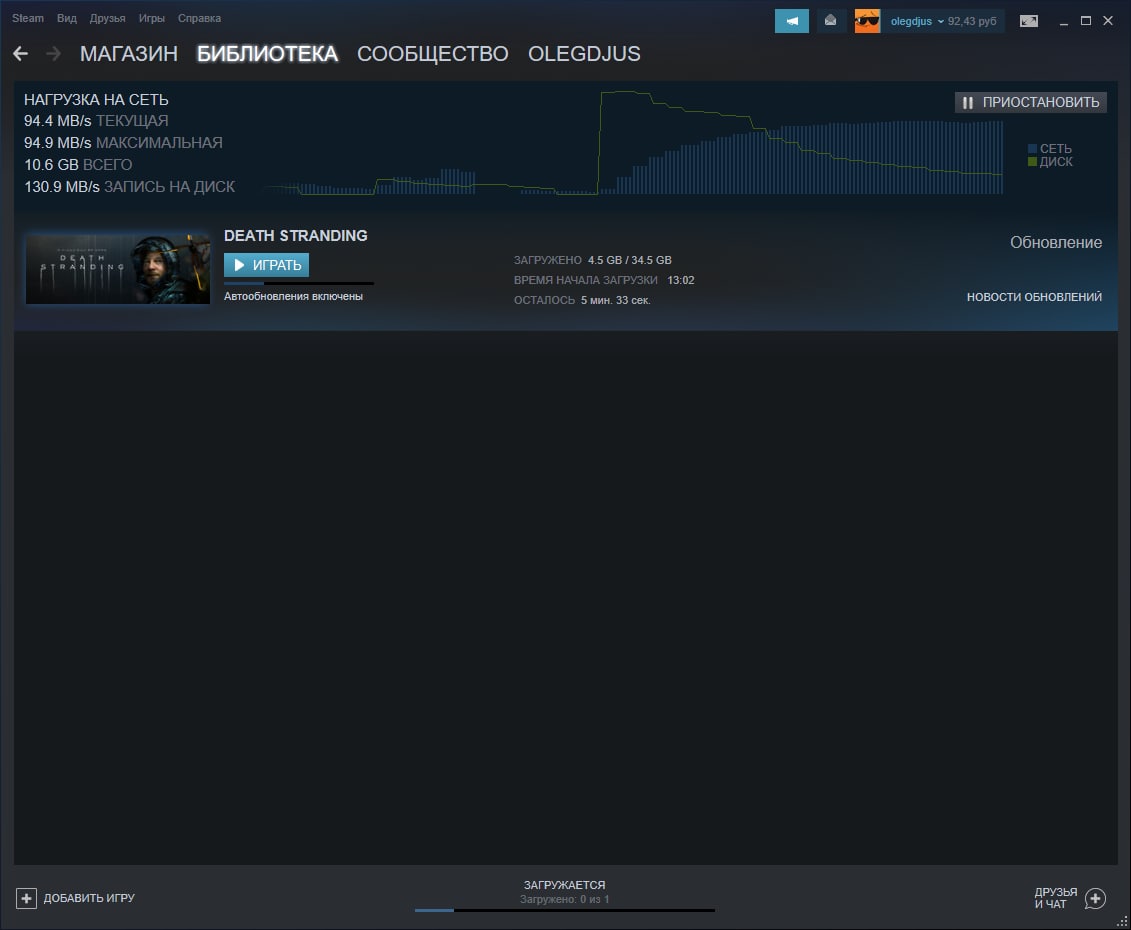Viewport: 1131px width, 930px height.
Task: Open the Steam menu
Action: (x=27, y=18)
